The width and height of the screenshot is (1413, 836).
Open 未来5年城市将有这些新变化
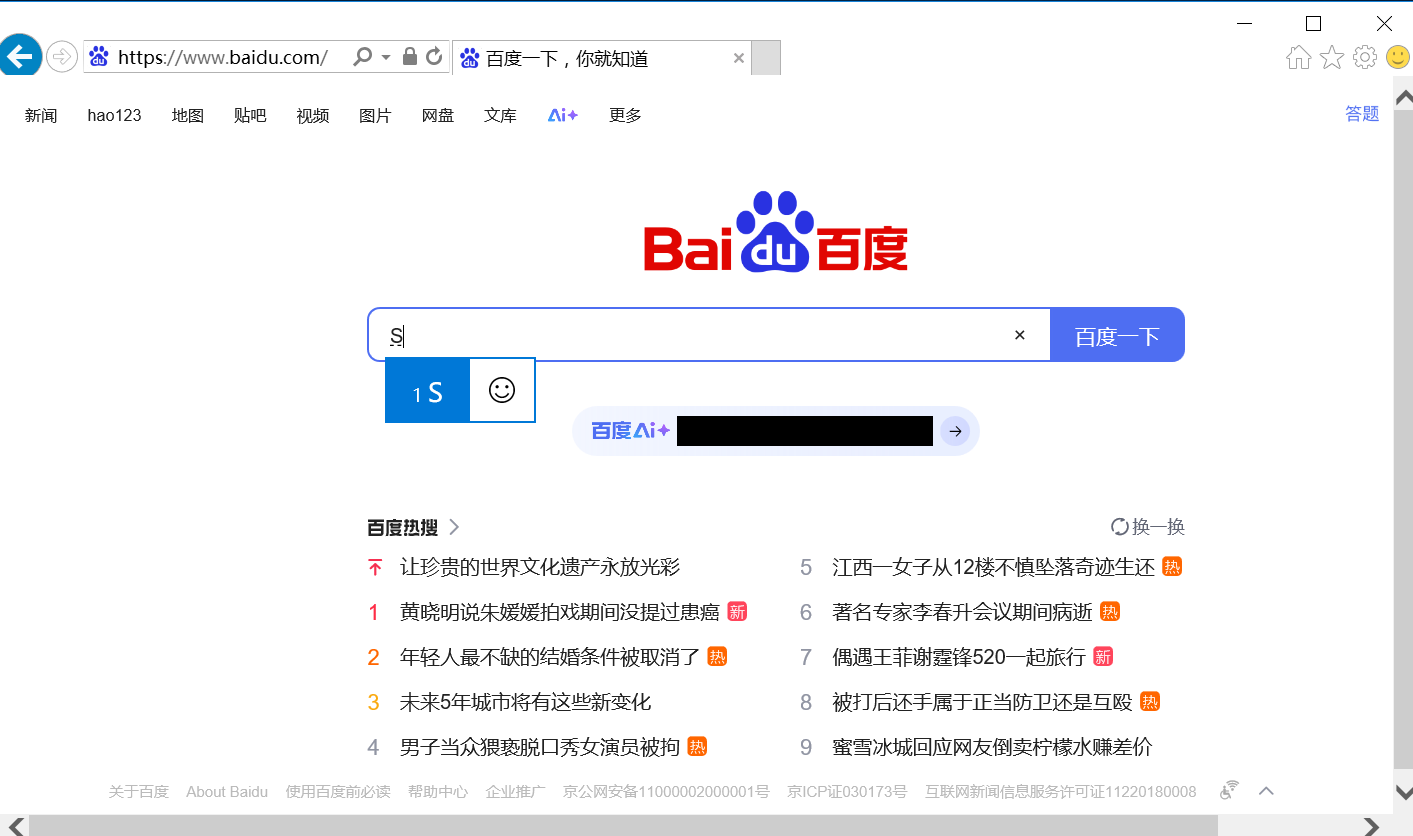[x=526, y=702]
